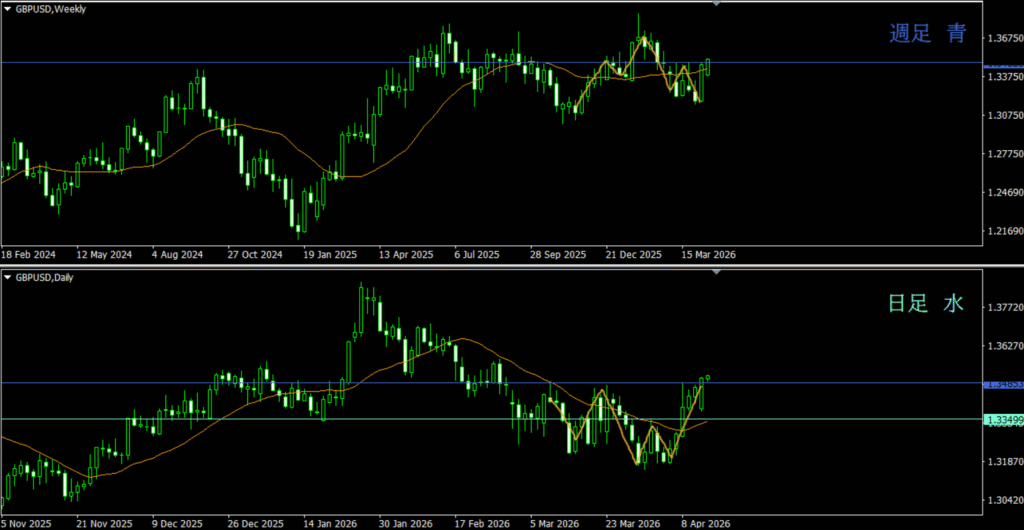Click the 19 Jan 2025 weekly date label
Screen dimensions: 1024x530
[330, 255]
